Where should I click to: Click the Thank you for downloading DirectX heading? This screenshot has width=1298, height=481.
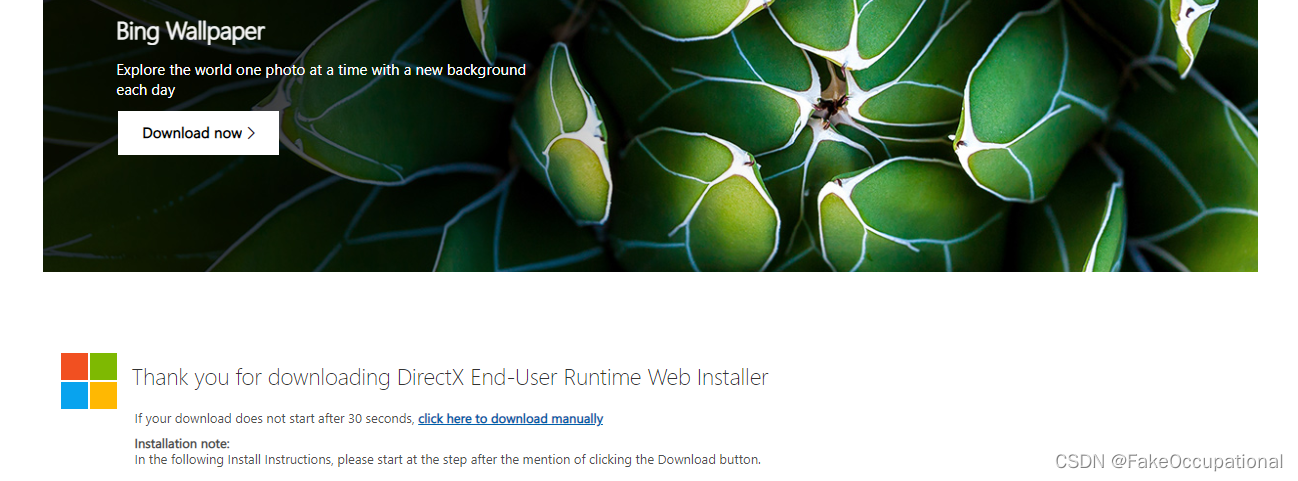tap(450, 377)
